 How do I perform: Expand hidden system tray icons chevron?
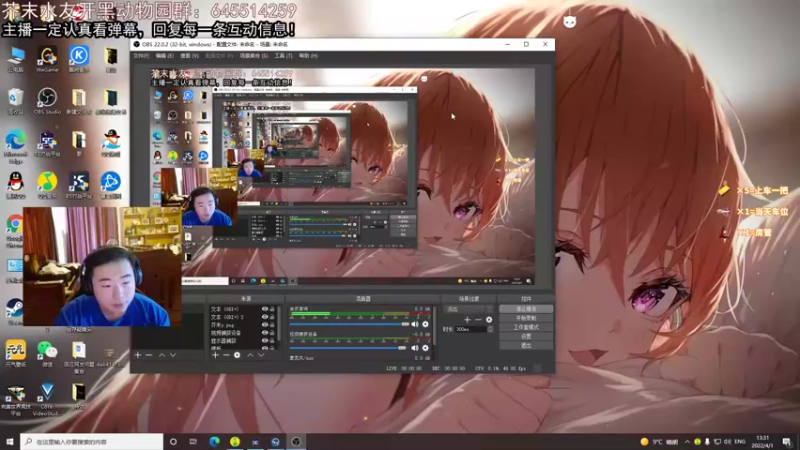(x=687, y=442)
